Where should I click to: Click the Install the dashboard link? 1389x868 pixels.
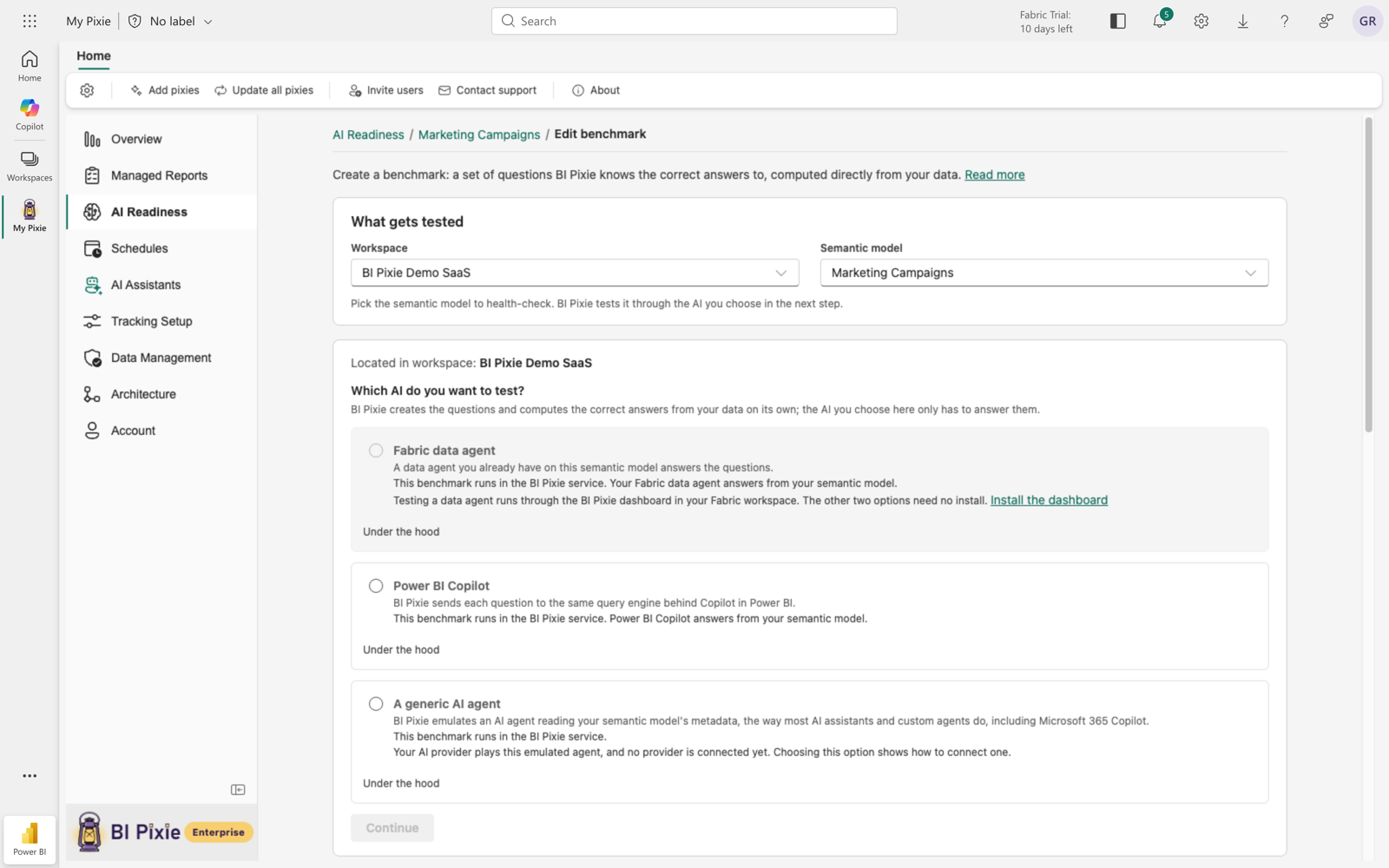click(x=1049, y=500)
